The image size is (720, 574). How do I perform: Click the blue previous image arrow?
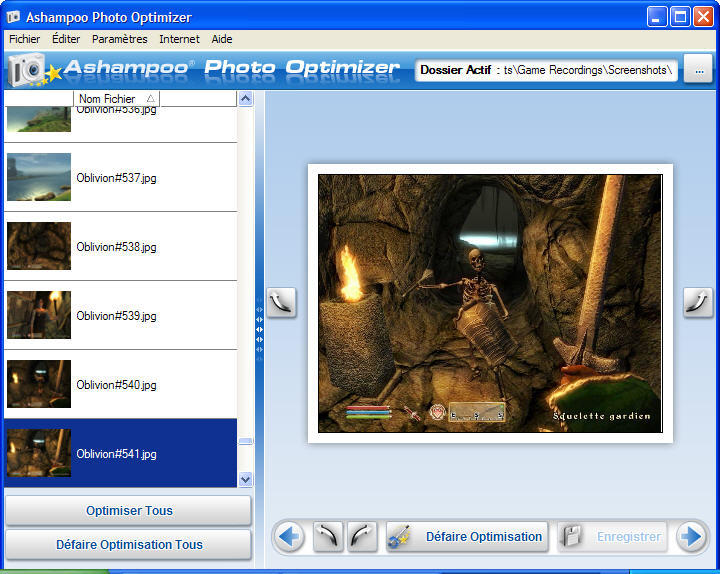coord(289,537)
